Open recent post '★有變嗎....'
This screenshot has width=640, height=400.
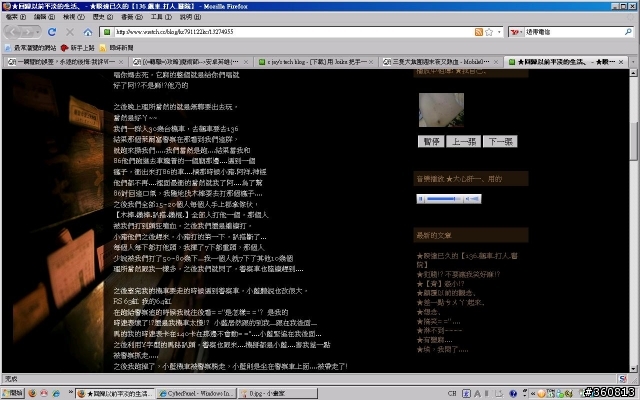click(434, 340)
